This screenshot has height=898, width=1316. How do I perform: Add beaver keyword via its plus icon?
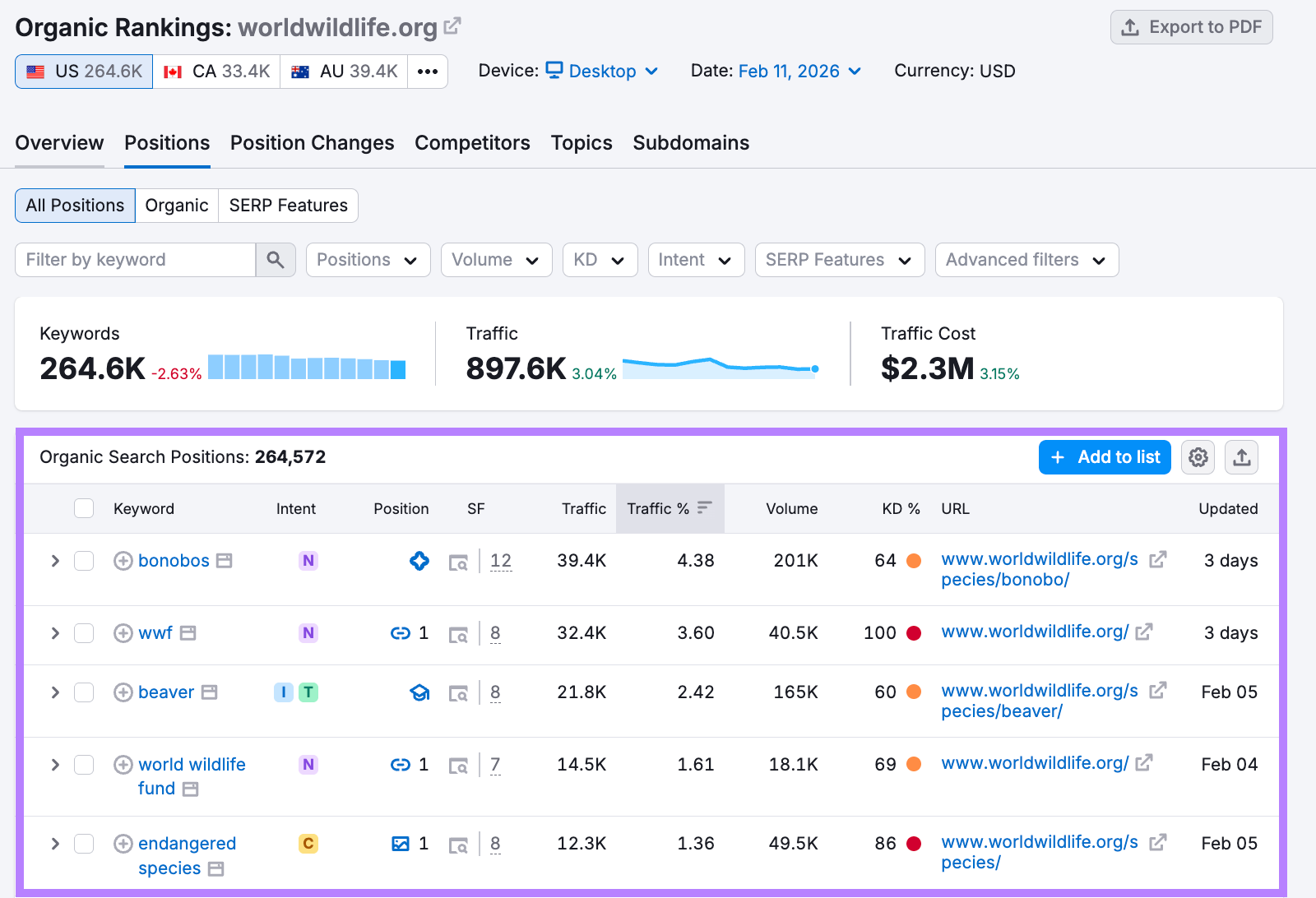tap(123, 692)
